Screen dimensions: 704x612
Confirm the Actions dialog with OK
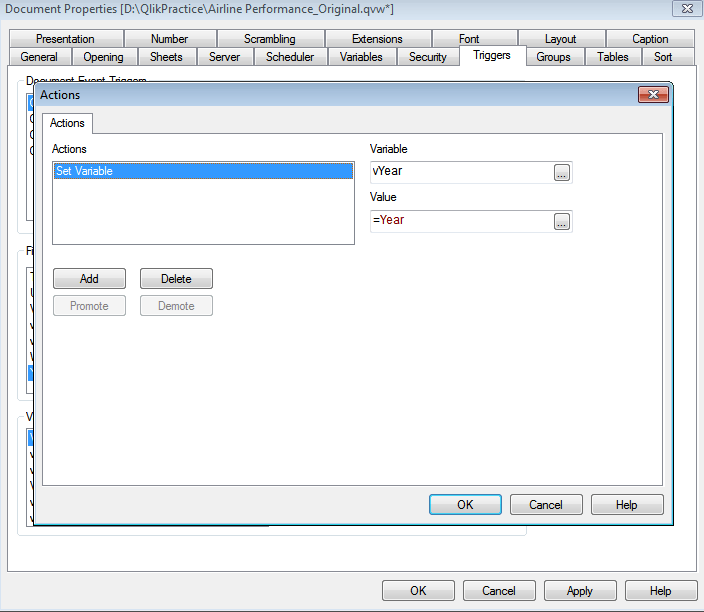tap(465, 505)
